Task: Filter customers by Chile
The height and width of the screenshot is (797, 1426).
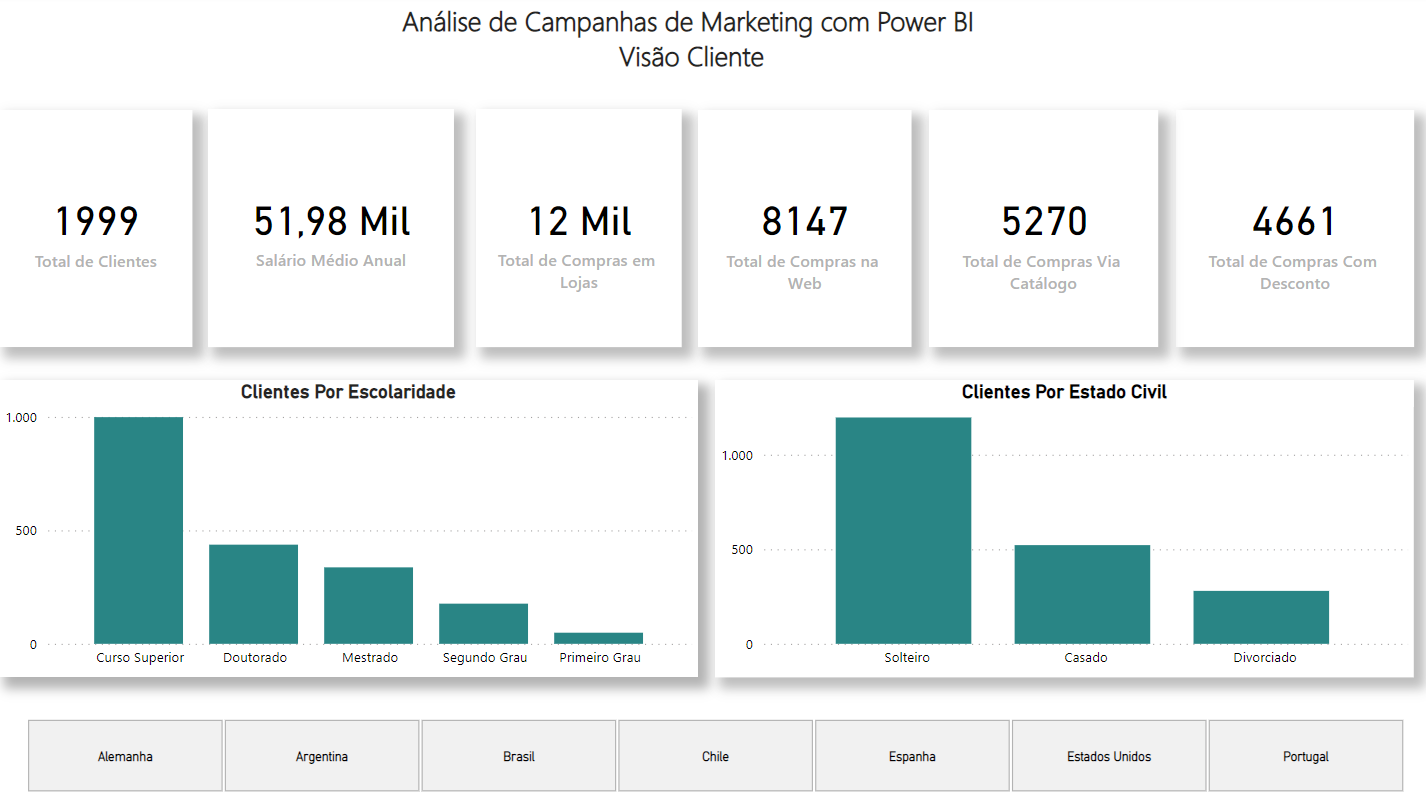Action: click(715, 756)
